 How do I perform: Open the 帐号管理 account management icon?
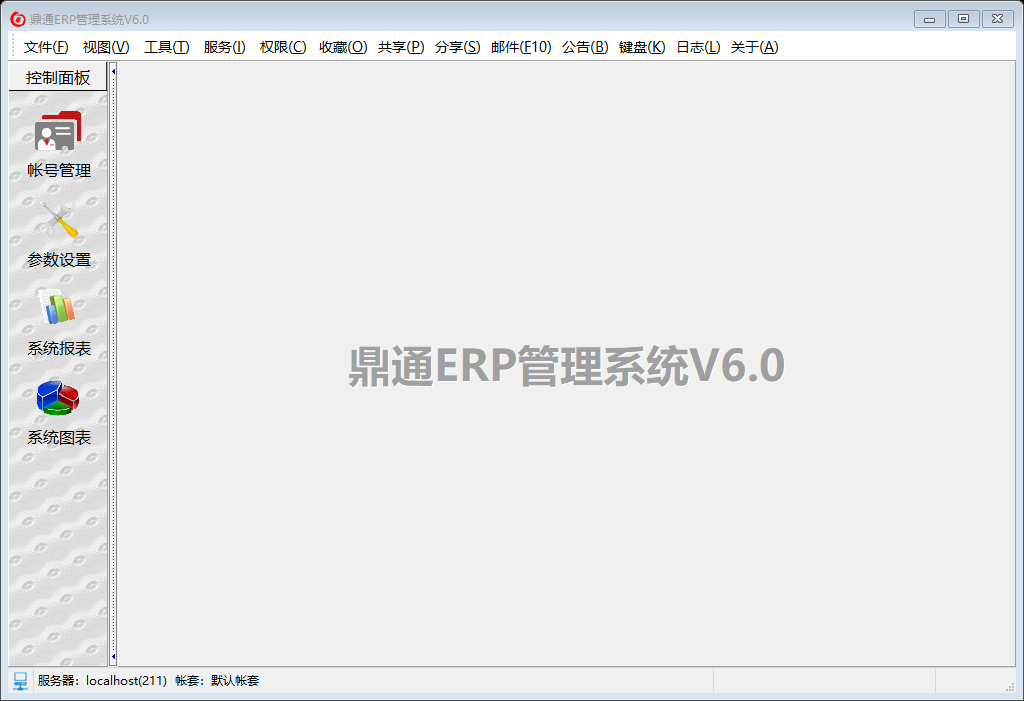point(58,132)
